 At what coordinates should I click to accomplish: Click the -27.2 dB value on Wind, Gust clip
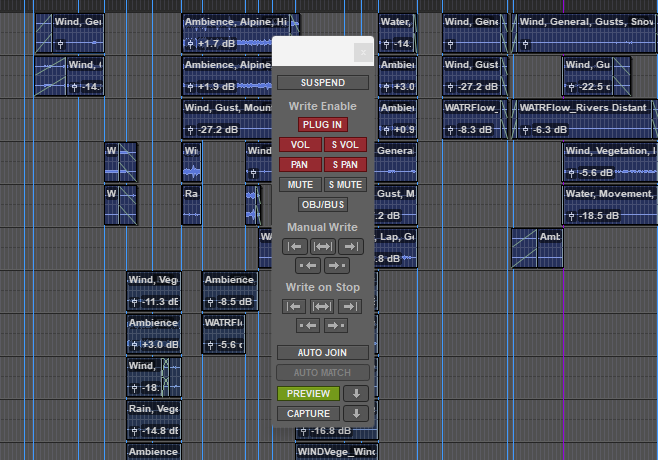[478, 87]
